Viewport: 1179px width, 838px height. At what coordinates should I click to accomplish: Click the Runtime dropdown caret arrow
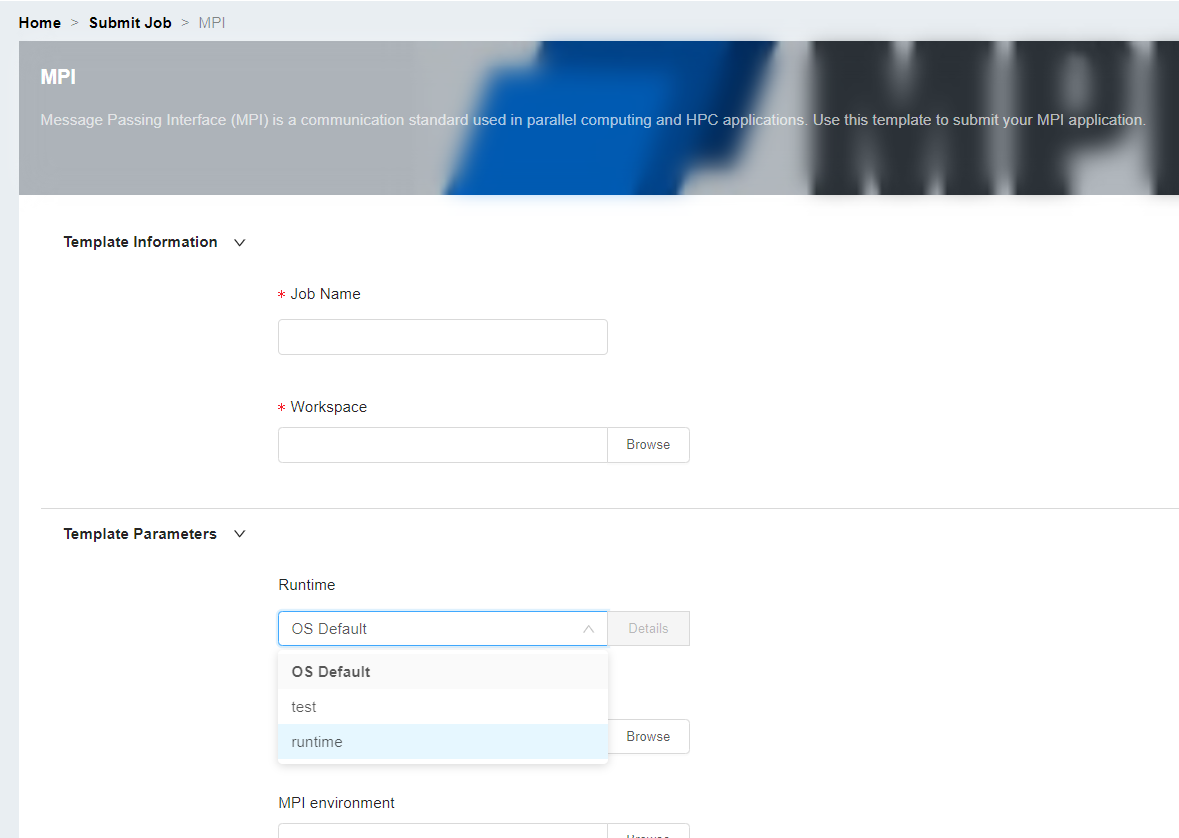(x=588, y=629)
